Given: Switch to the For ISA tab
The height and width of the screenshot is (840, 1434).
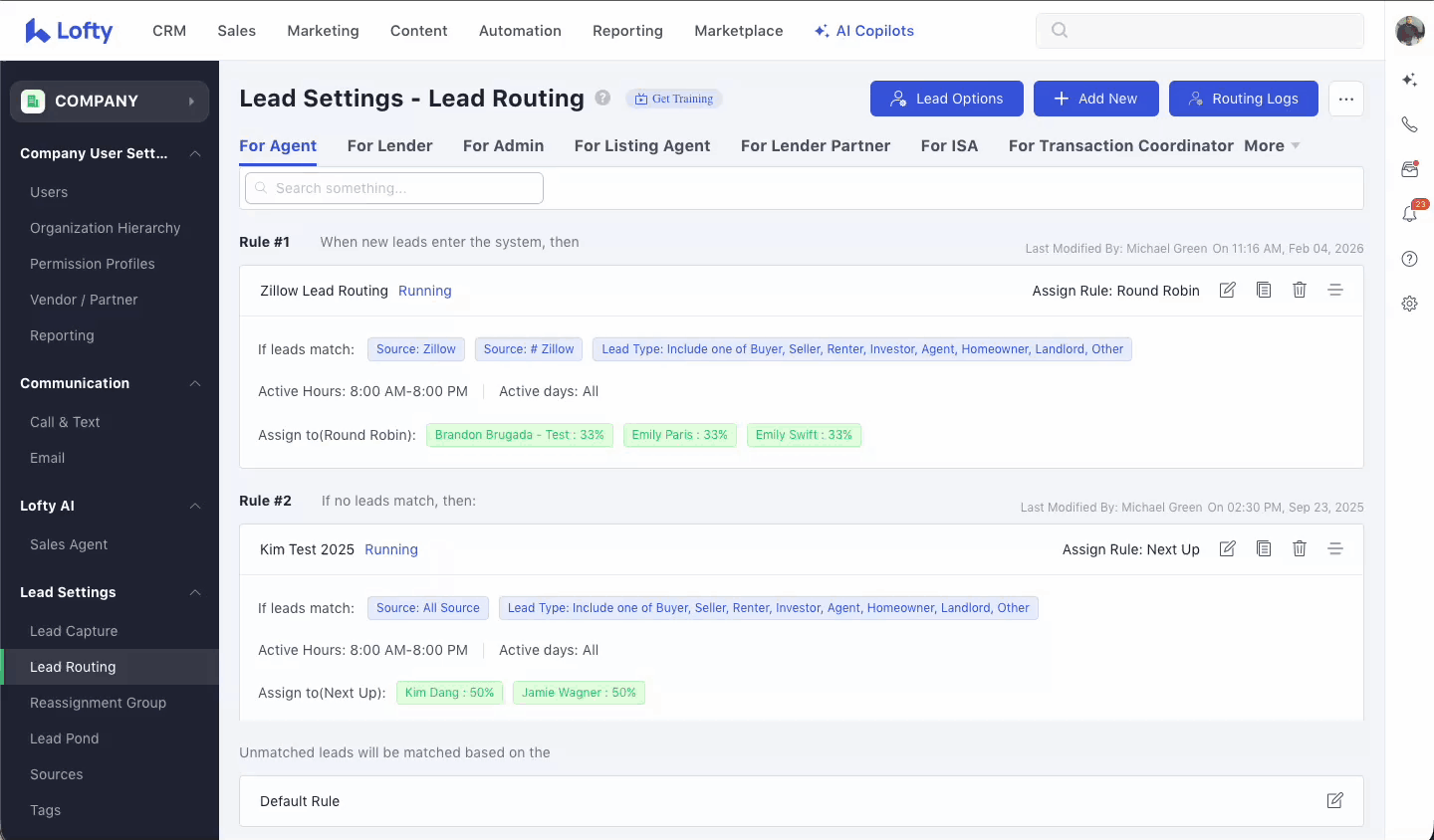Looking at the screenshot, I should click(949, 145).
